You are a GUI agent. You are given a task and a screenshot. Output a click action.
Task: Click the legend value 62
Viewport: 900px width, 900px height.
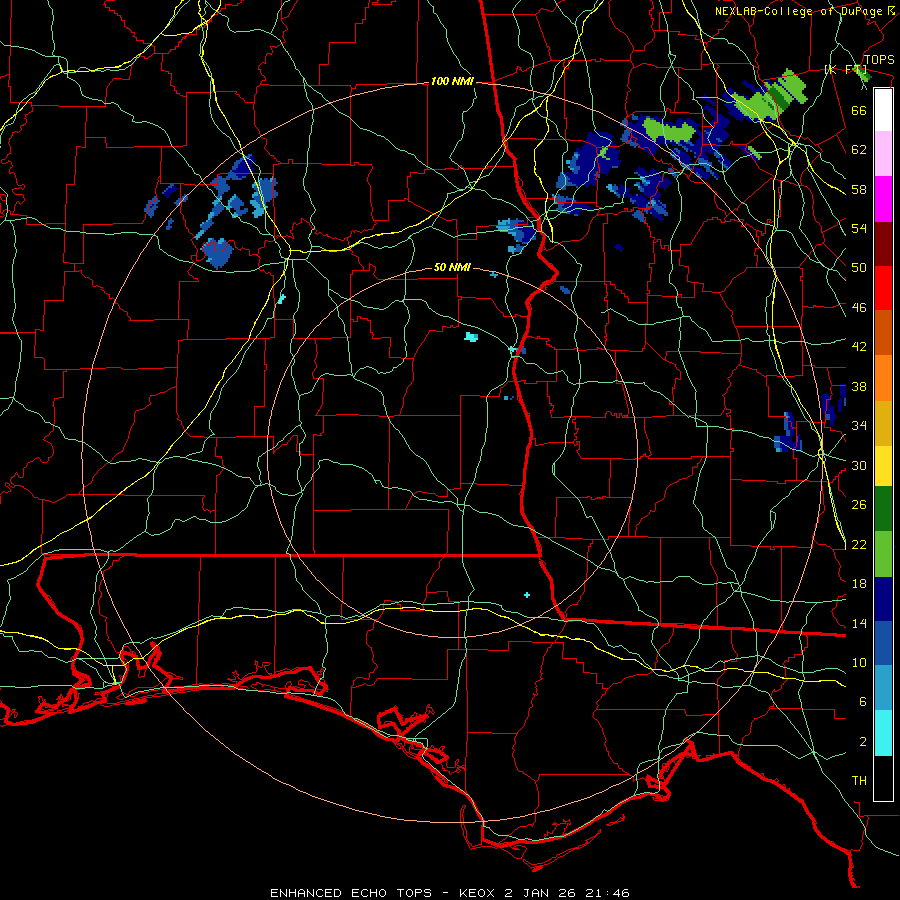click(x=859, y=150)
